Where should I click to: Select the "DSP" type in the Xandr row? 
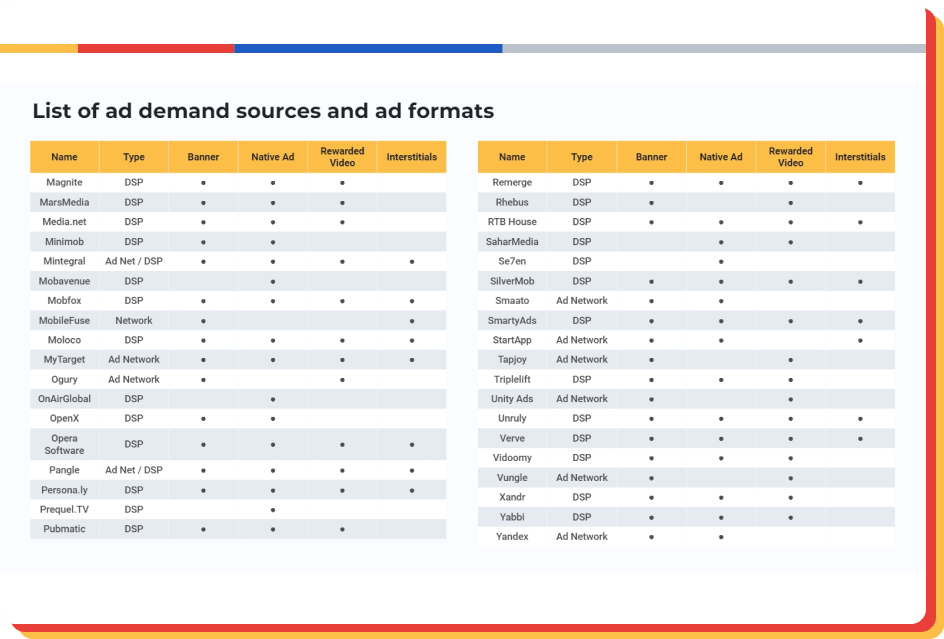582,497
